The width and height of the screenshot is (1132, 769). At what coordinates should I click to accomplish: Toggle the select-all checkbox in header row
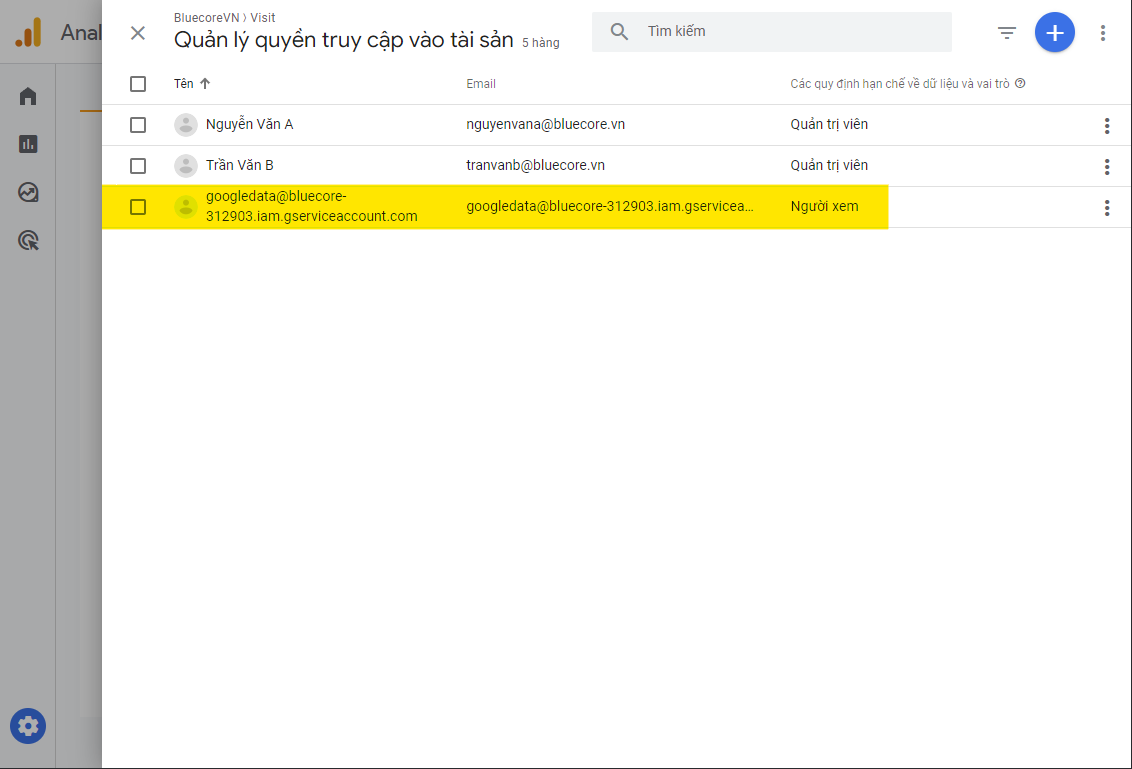[x=138, y=84]
